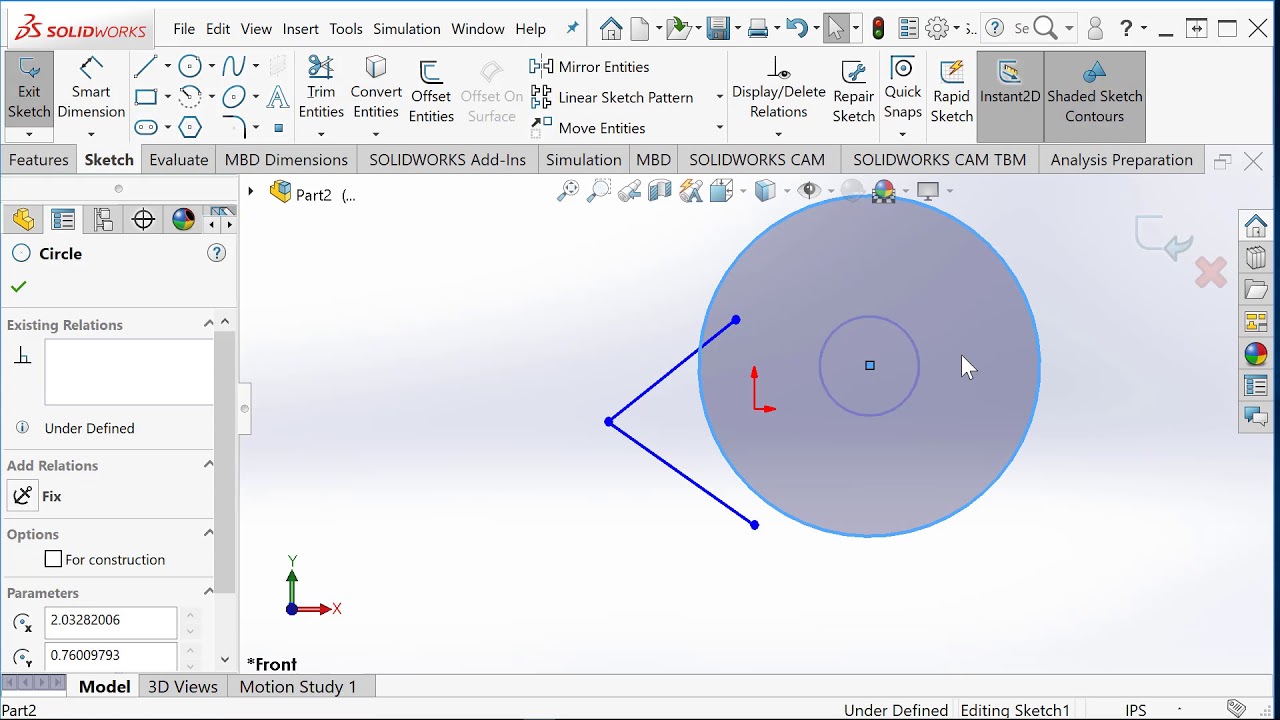Select the Ellipse sketch tool
The height and width of the screenshot is (720, 1280).
(x=234, y=97)
